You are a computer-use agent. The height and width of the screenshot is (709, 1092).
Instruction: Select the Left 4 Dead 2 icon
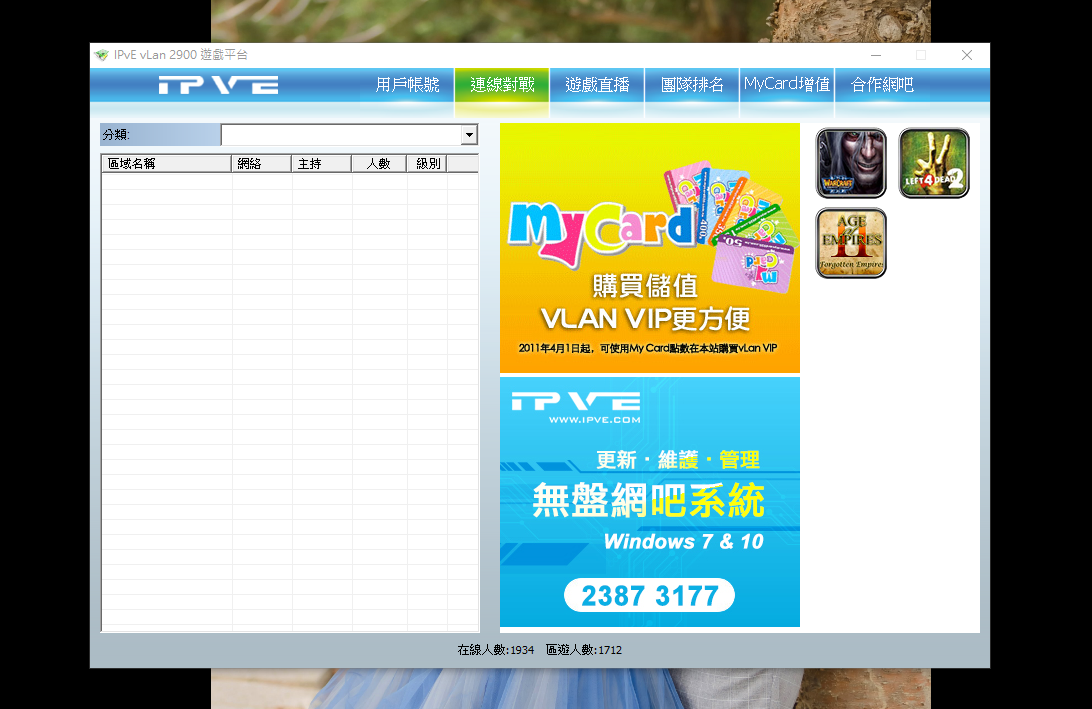[x=934, y=163]
